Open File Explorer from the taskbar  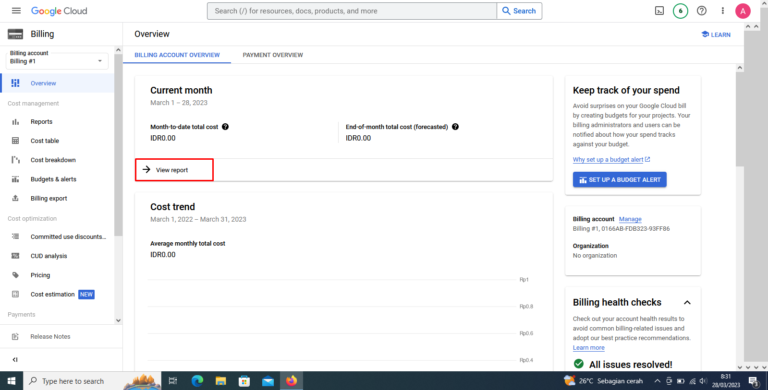pos(221,381)
